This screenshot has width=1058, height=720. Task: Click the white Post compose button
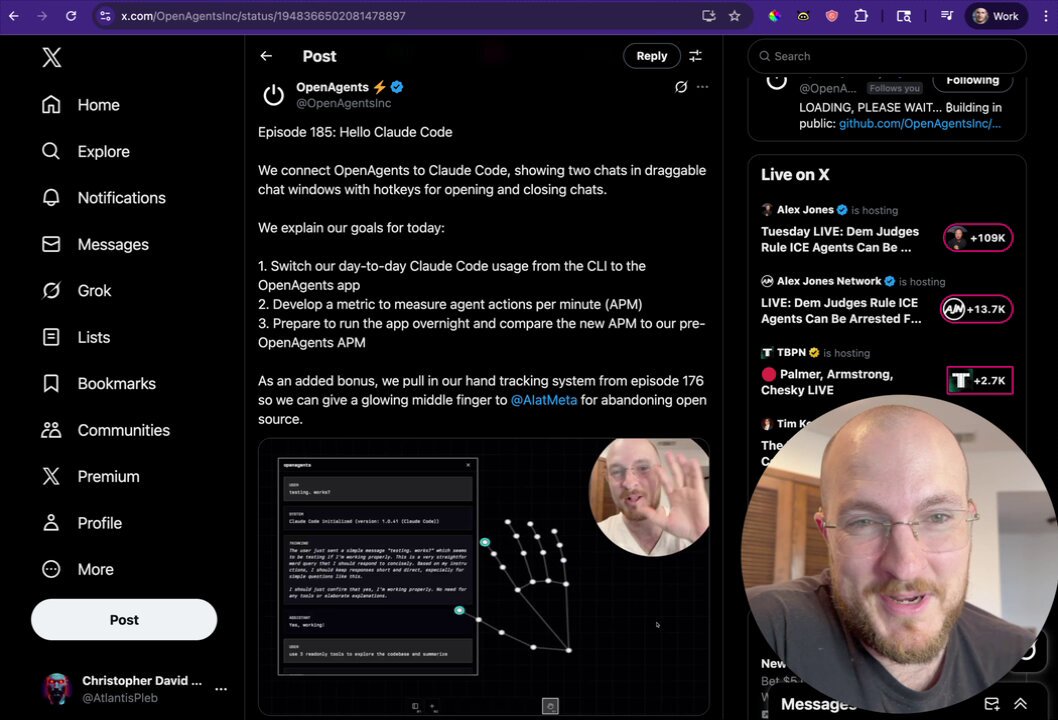coord(124,619)
